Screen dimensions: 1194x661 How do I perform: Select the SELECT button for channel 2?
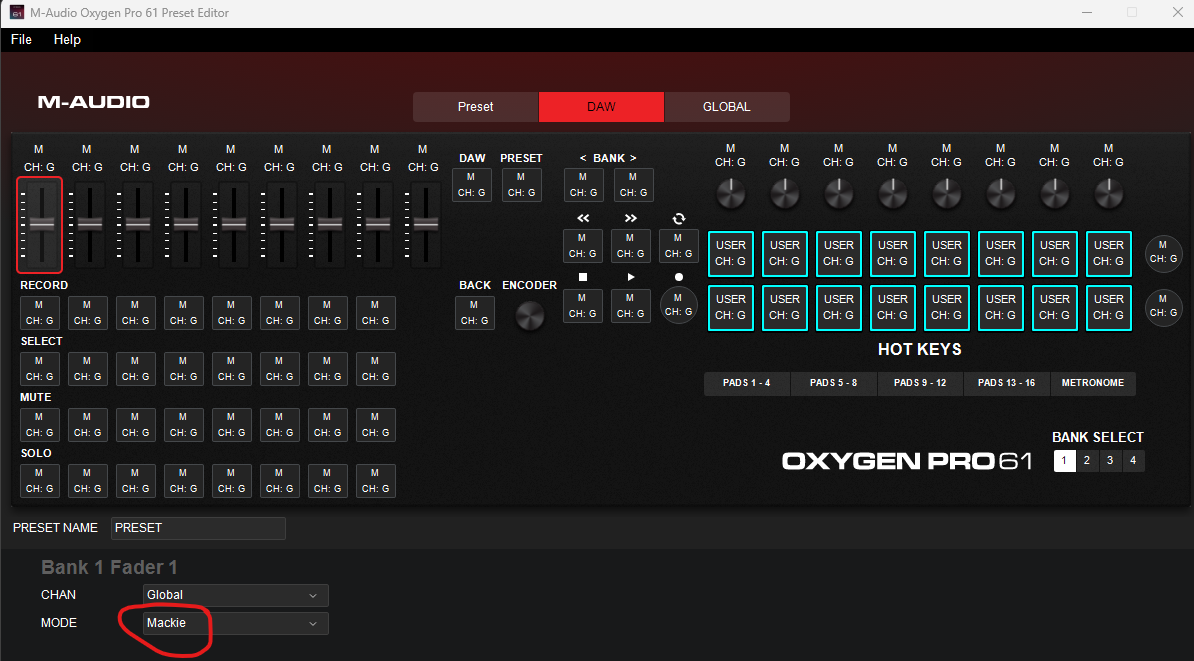(88, 369)
